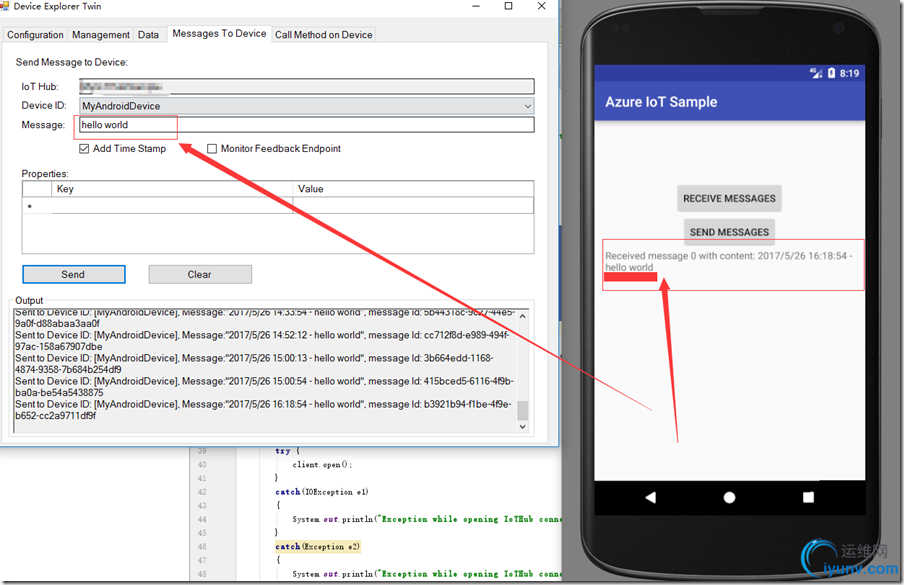Image resolution: width=904 pixels, height=585 pixels.
Task: Minimize the Device Explorer Twin window
Action: 476,6
